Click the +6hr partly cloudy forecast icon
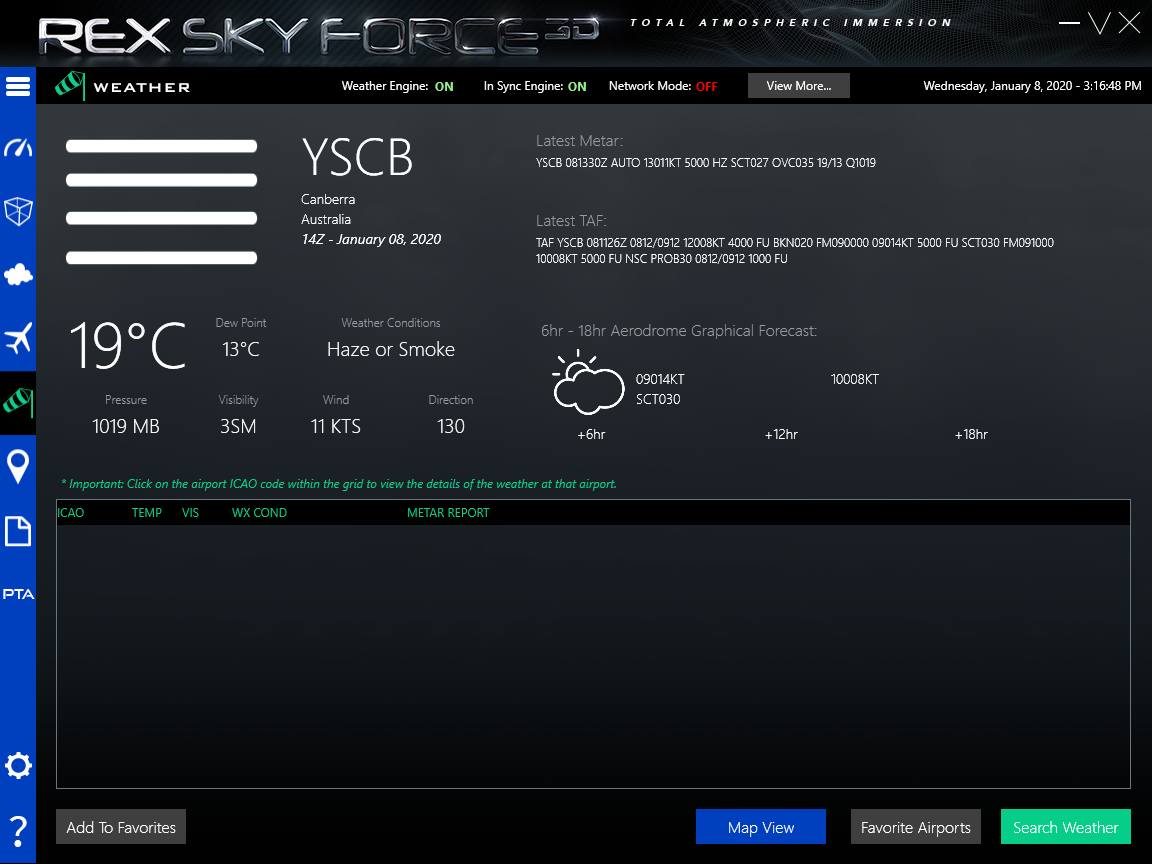This screenshot has width=1152, height=864. pyautogui.click(x=588, y=384)
